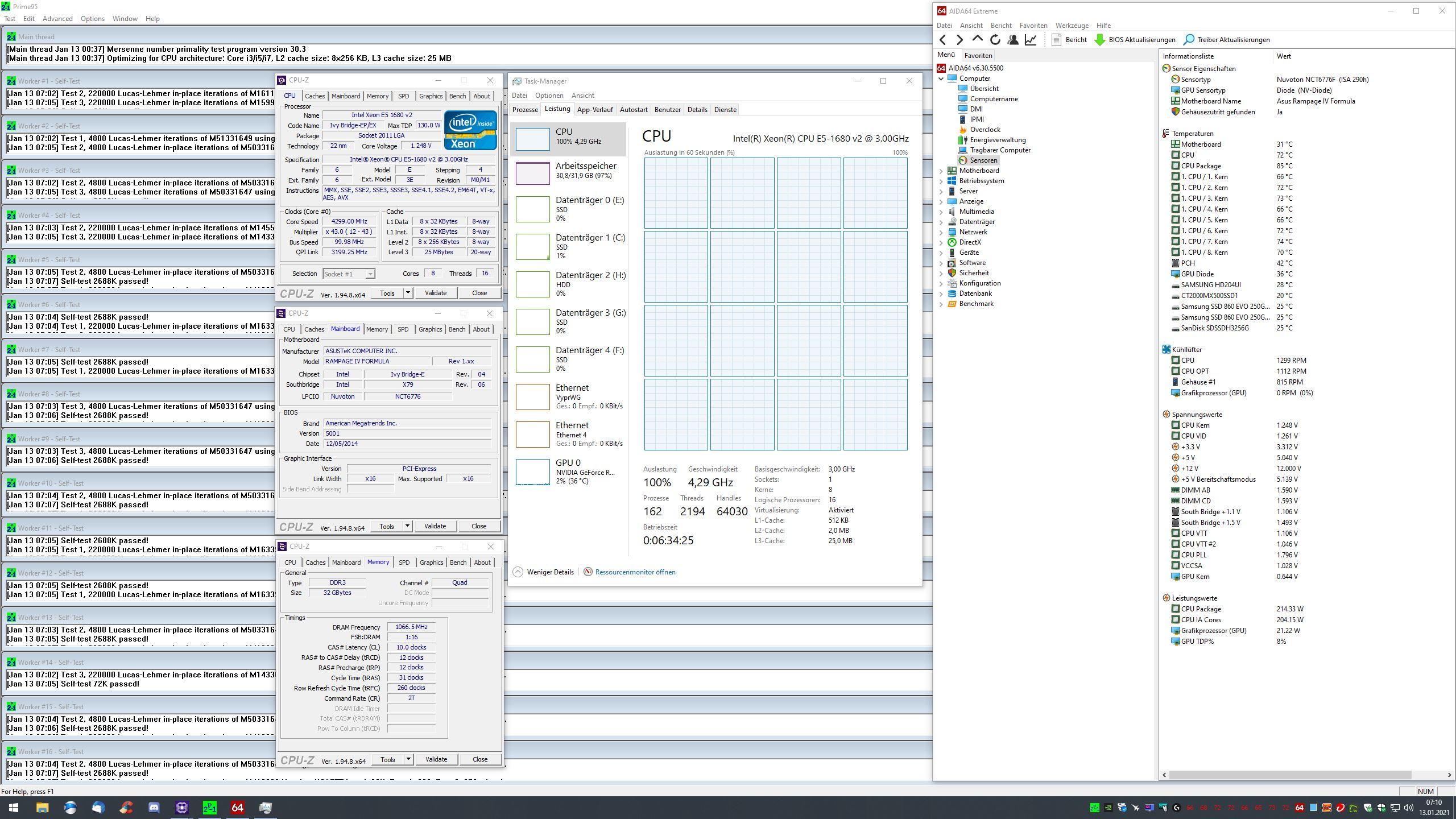Screen dimensions: 1456x819
Task: Open Prime95 taskbar icon
Action: 209,808
